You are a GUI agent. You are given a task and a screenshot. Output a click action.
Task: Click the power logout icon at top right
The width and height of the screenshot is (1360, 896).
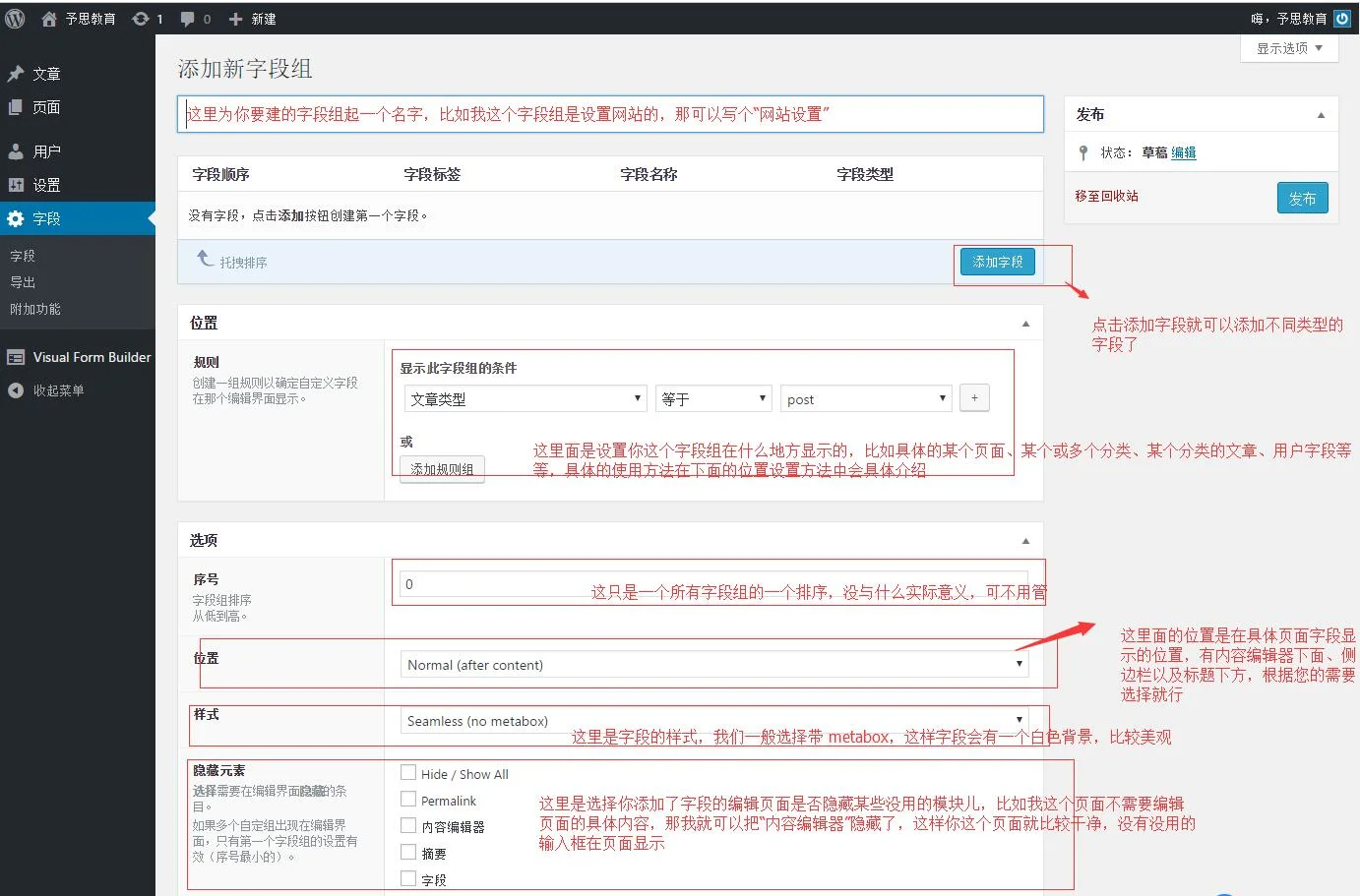coord(1342,18)
